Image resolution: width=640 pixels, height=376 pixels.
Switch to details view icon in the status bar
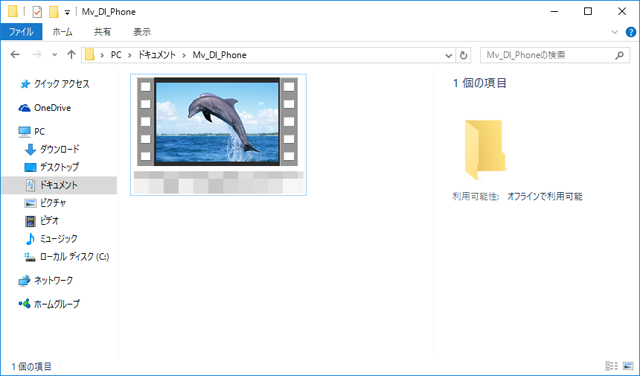[x=611, y=366]
